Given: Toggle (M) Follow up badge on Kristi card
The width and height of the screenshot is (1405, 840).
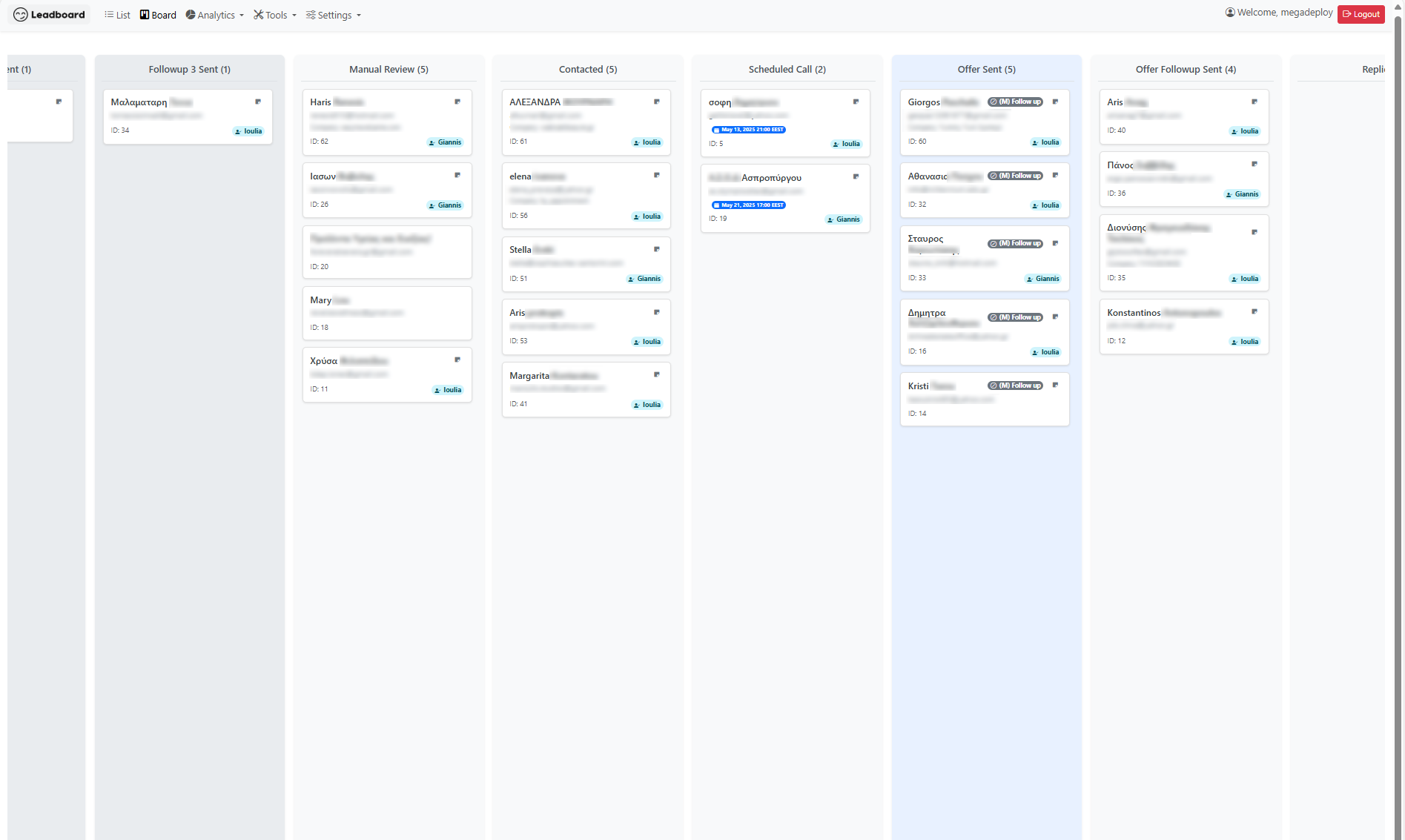Looking at the screenshot, I should point(1015,386).
